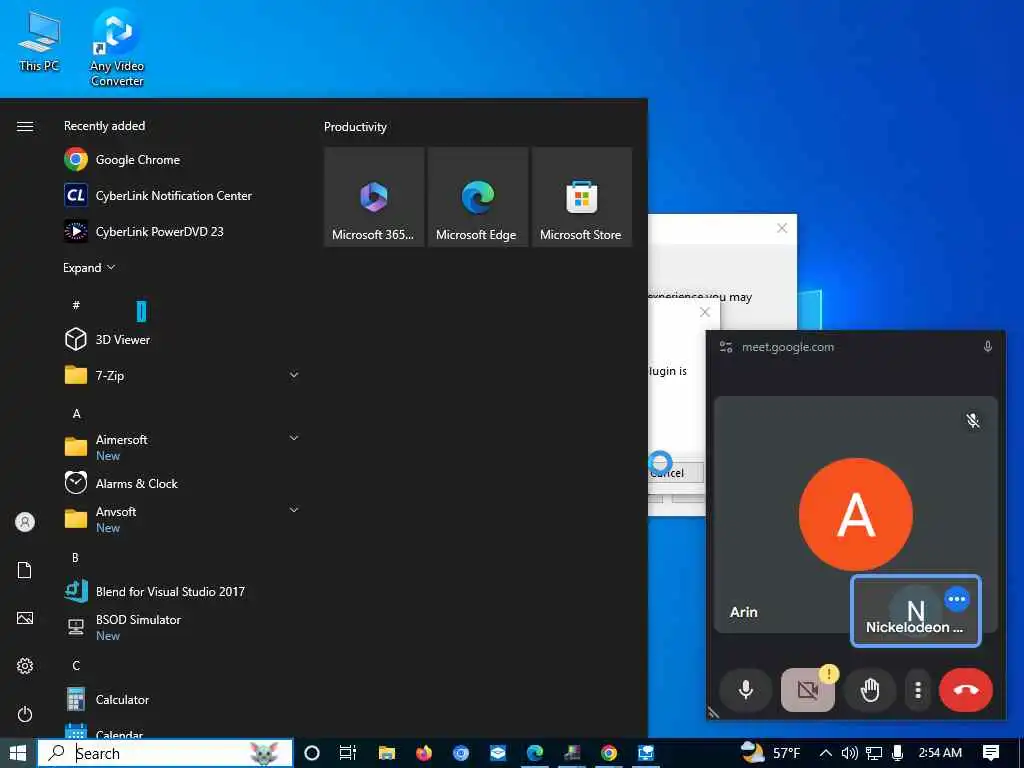Open 3D Viewer app
This screenshot has width=1024, height=768.
pyautogui.click(x=183, y=340)
